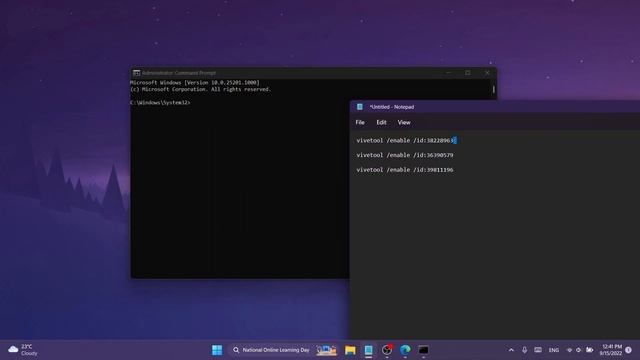The height and width of the screenshot is (360, 640).
Task: Show hidden system tray icons
Action: point(511,350)
